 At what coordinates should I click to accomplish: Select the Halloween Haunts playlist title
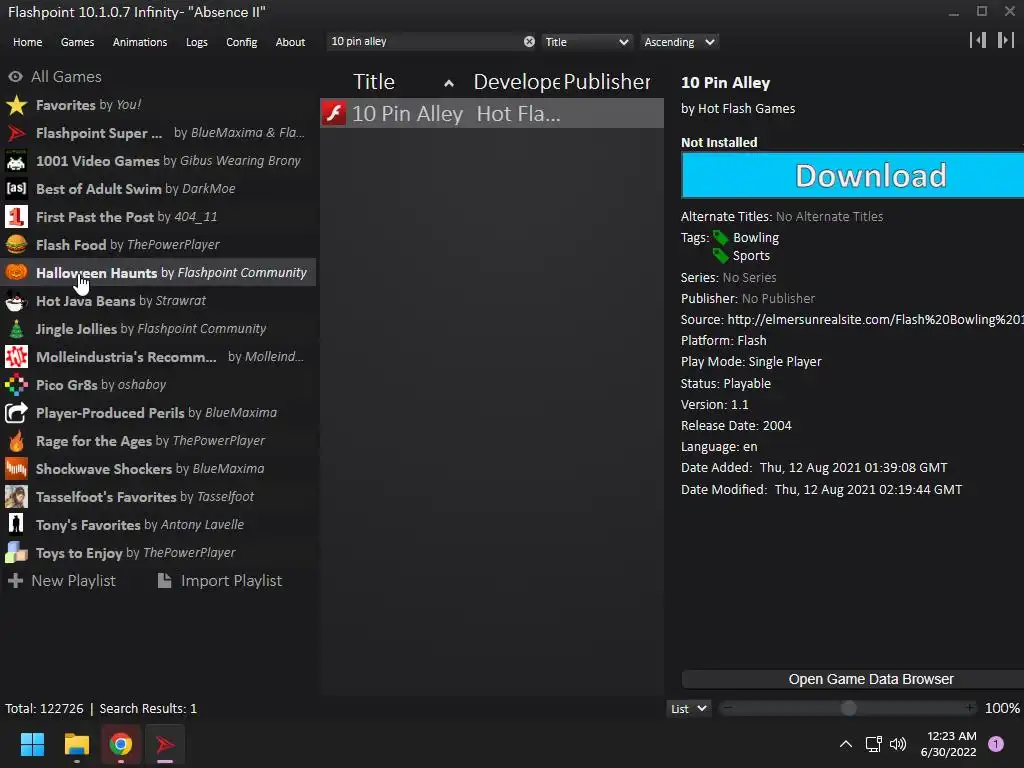[x=97, y=273]
